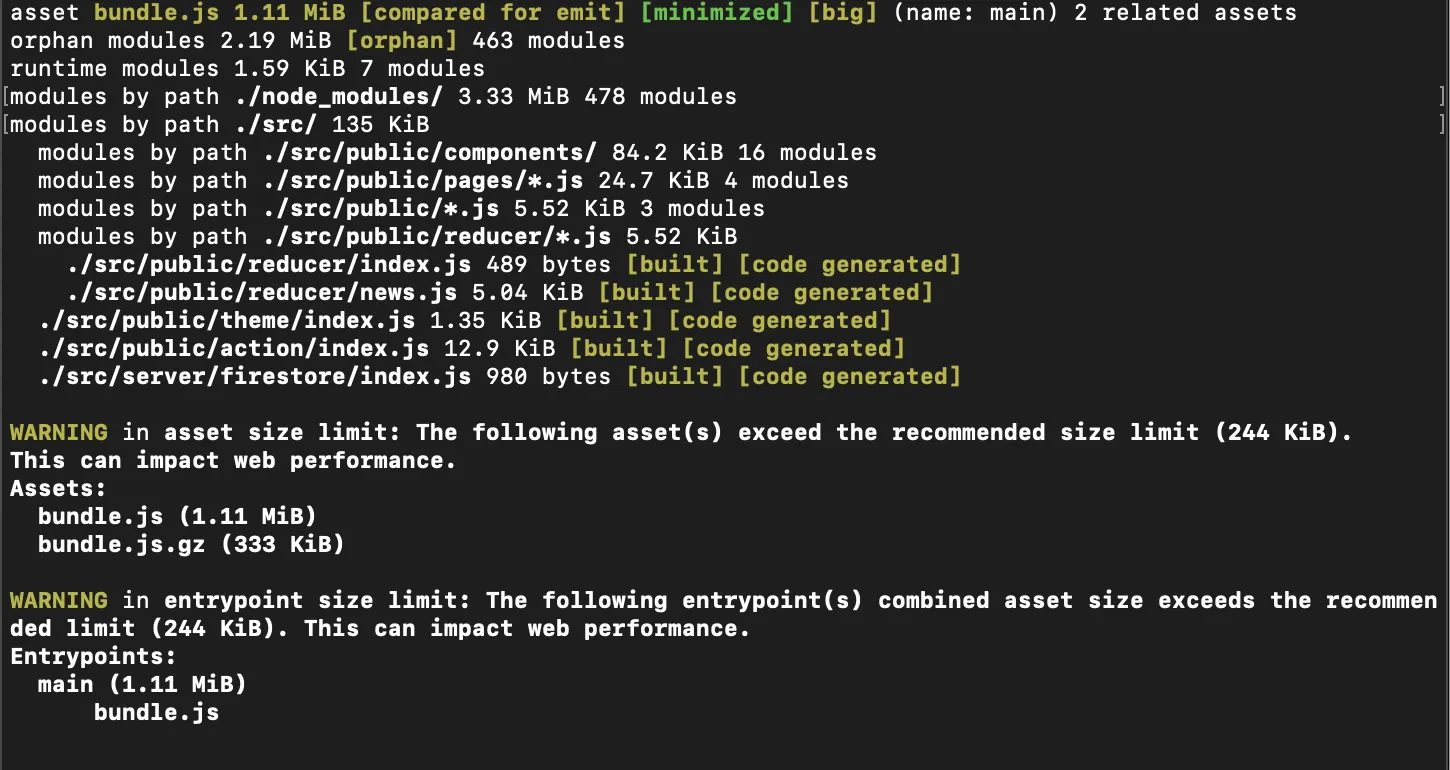Click the WARNING before entrypoint size limit
This screenshot has width=1450, height=770.
point(58,601)
